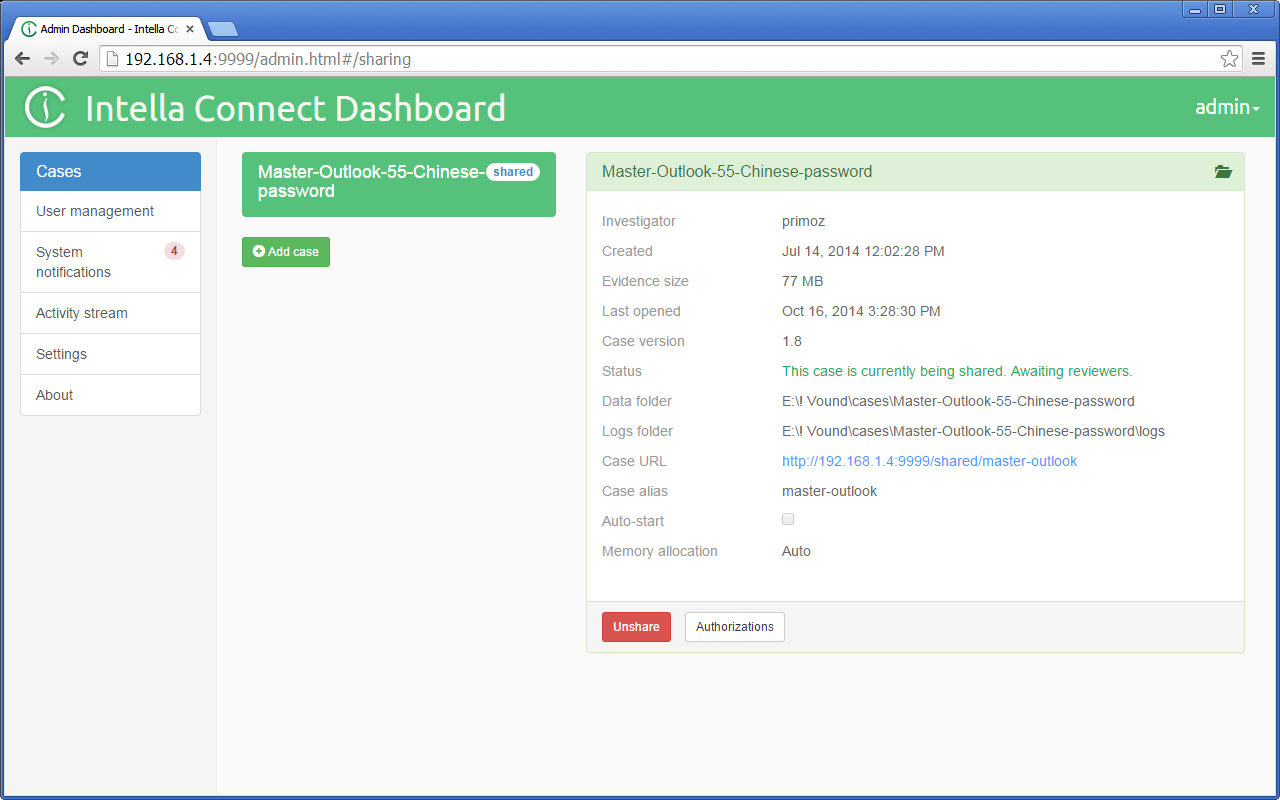Click the Intella logo icon in header
Screen dimensions: 1280x800
click(x=45, y=108)
